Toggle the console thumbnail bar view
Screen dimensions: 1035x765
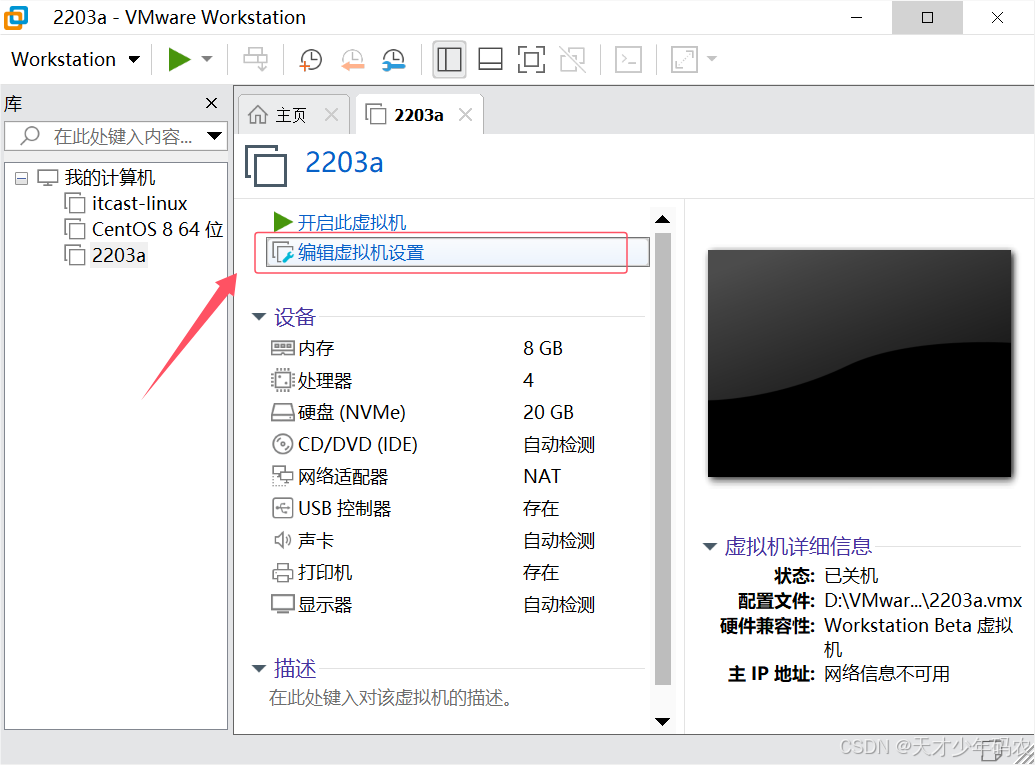490,60
